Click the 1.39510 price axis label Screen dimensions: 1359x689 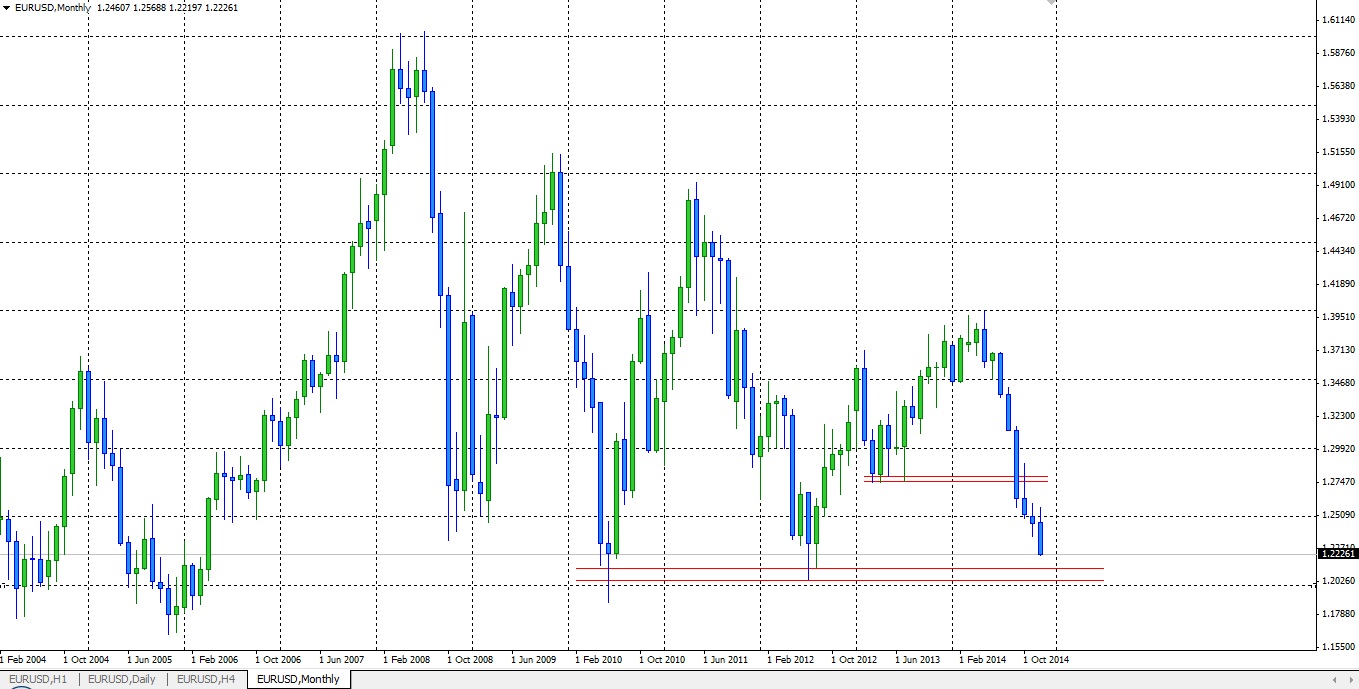[1336, 317]
